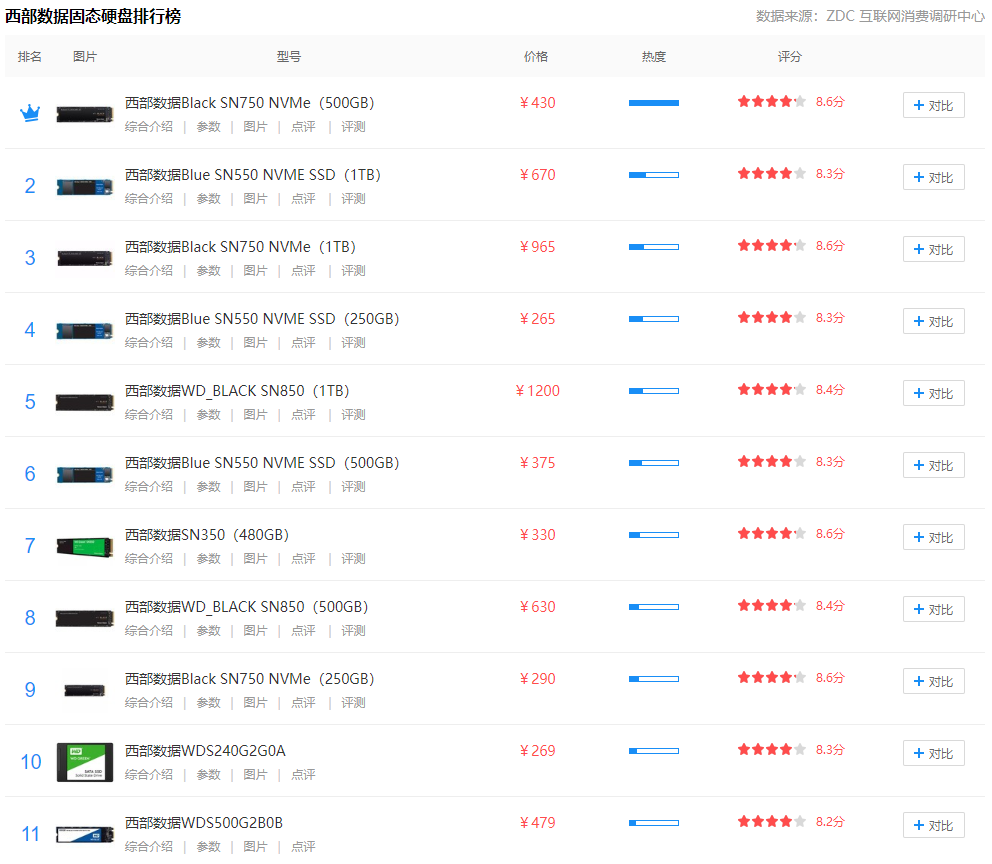Click the 热度 column header
992x864 pixels.
(653, 57)
